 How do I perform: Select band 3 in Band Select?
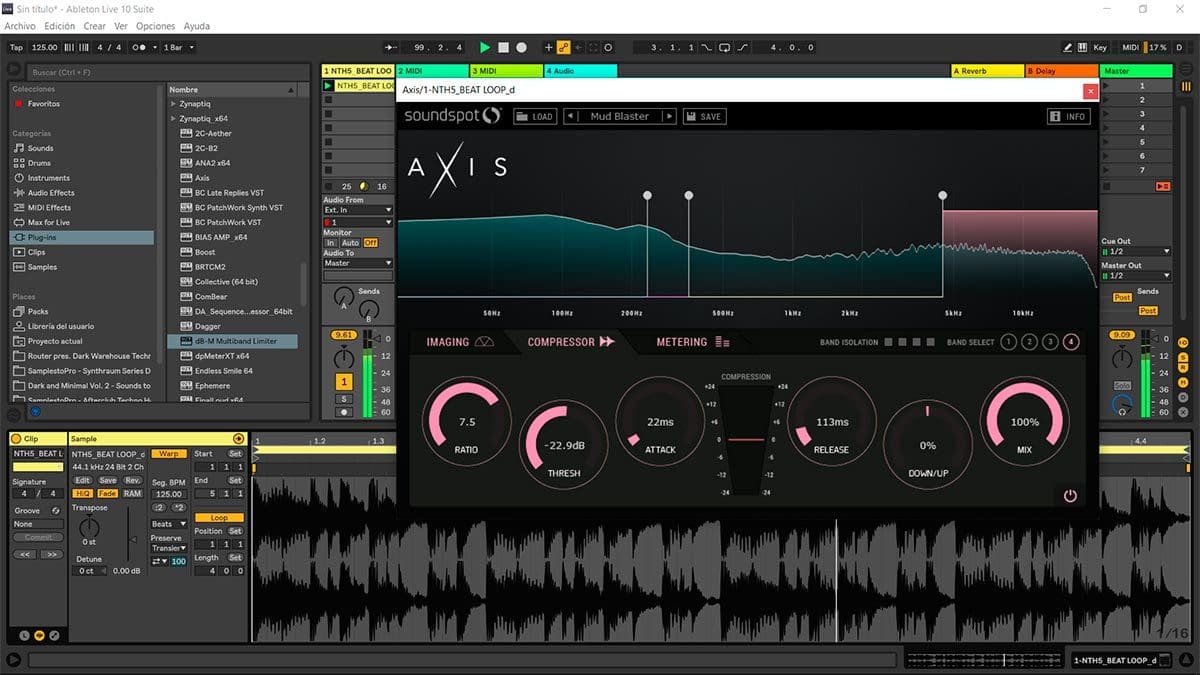pos(1050,342)
